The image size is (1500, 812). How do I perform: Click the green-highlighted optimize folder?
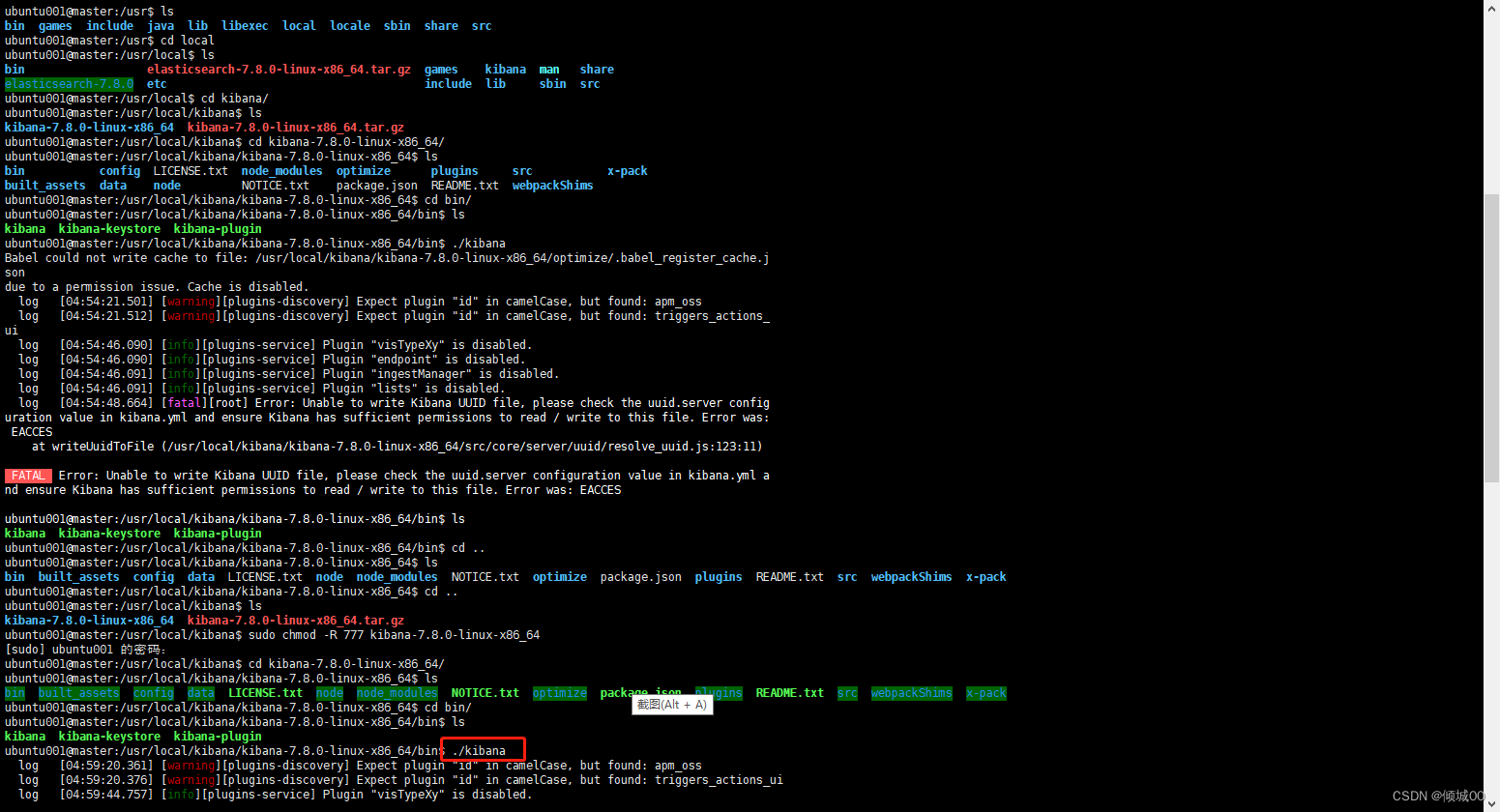pos(560,693)
